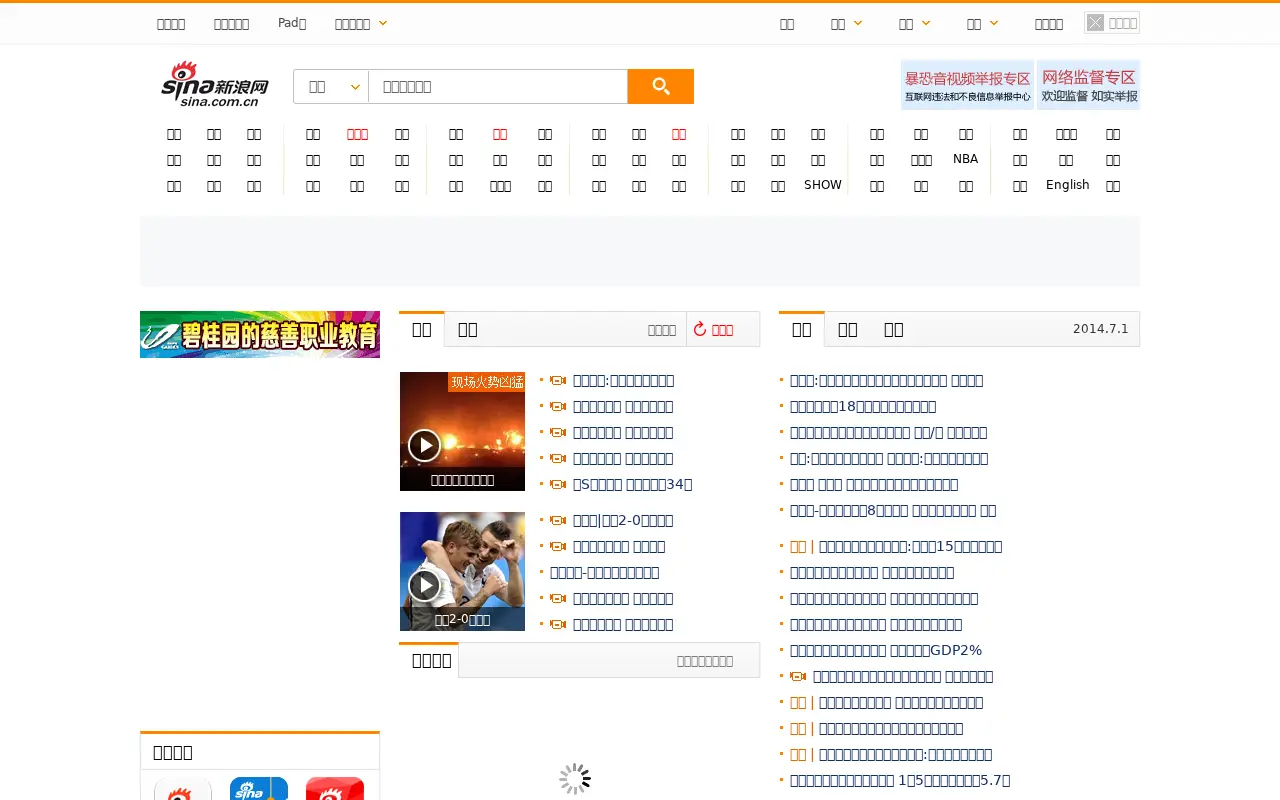The width and height of the screenshot is (1280, 800).
Task: Open the SHOW channel link
Action: point(823,185)
